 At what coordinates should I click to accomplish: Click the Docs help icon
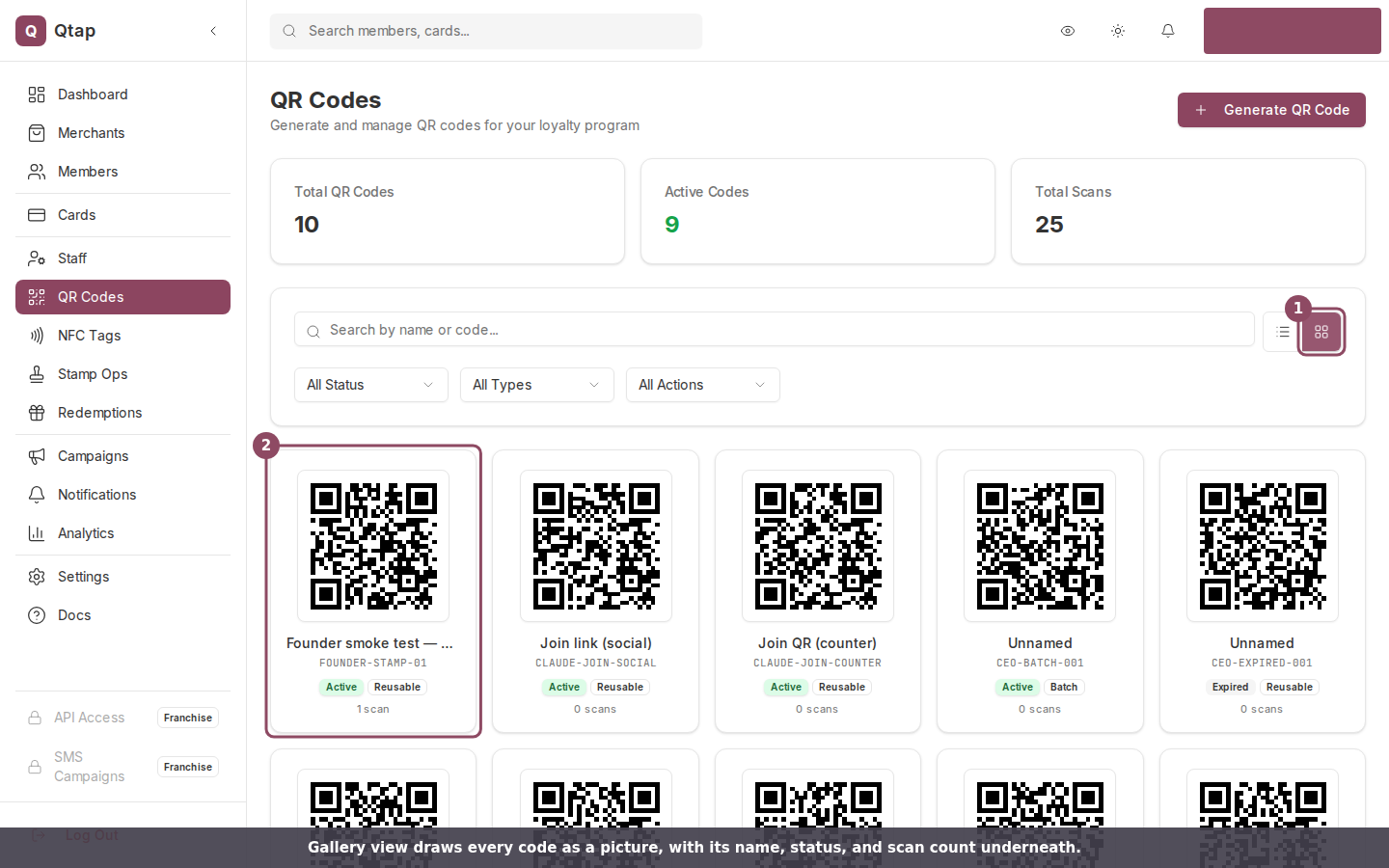[x=37, y=615]
